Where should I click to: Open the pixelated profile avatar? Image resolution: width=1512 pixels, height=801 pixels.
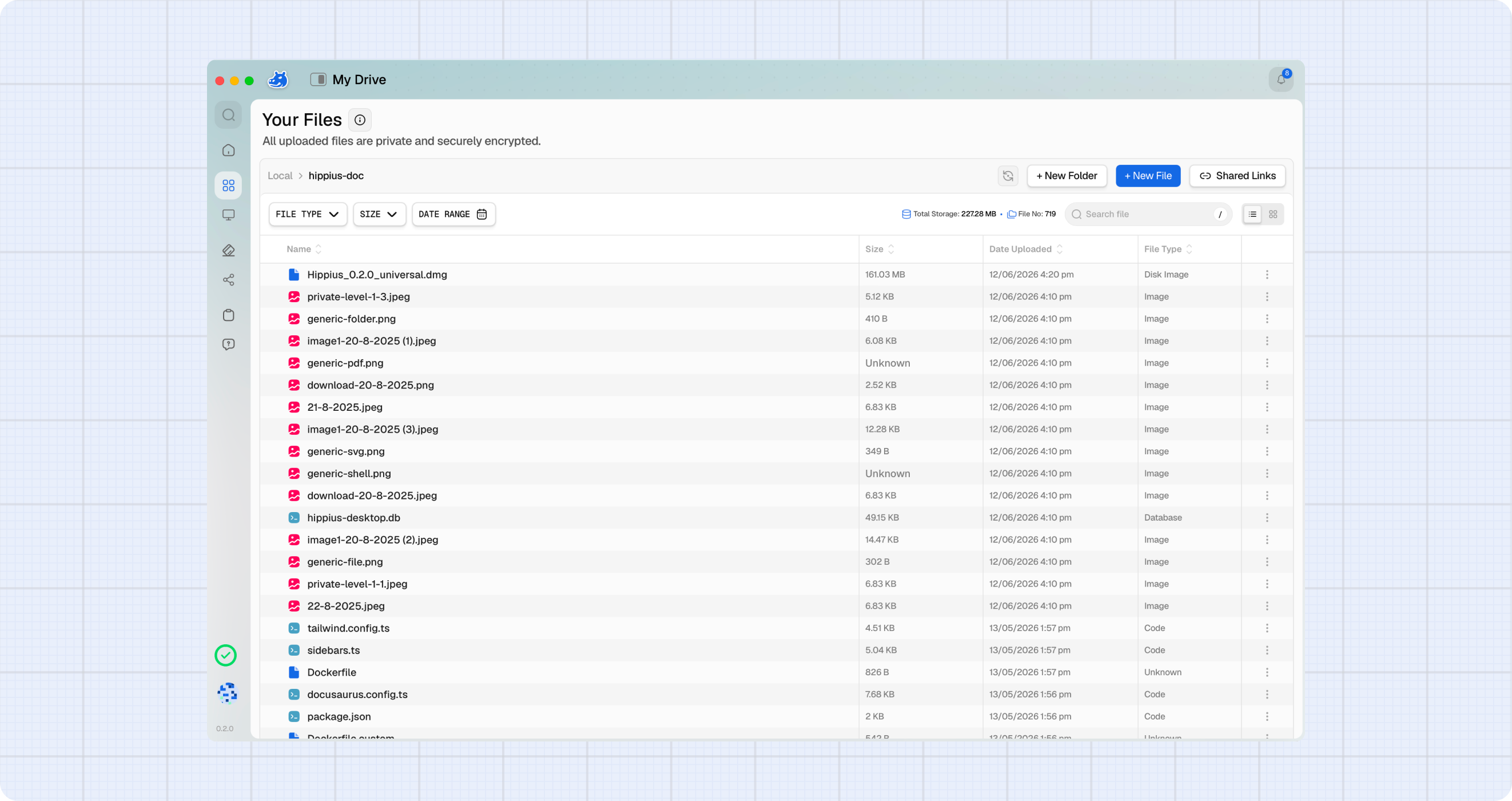tap(227, 693)
